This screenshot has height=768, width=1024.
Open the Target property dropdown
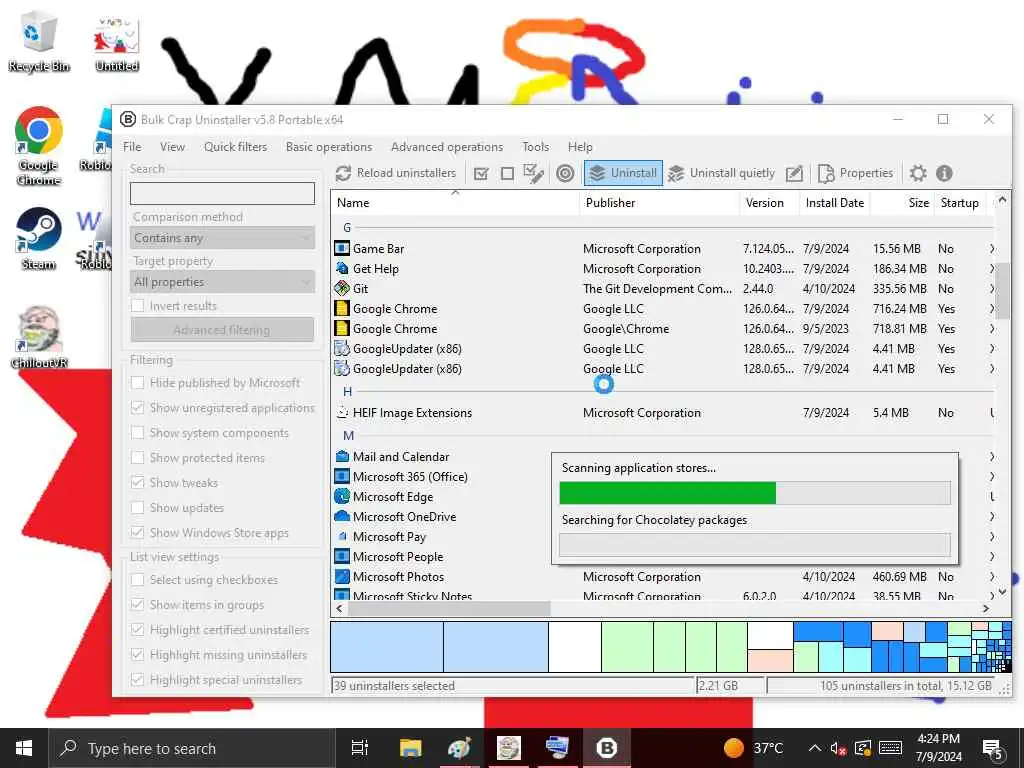click(x=222, y=281)
